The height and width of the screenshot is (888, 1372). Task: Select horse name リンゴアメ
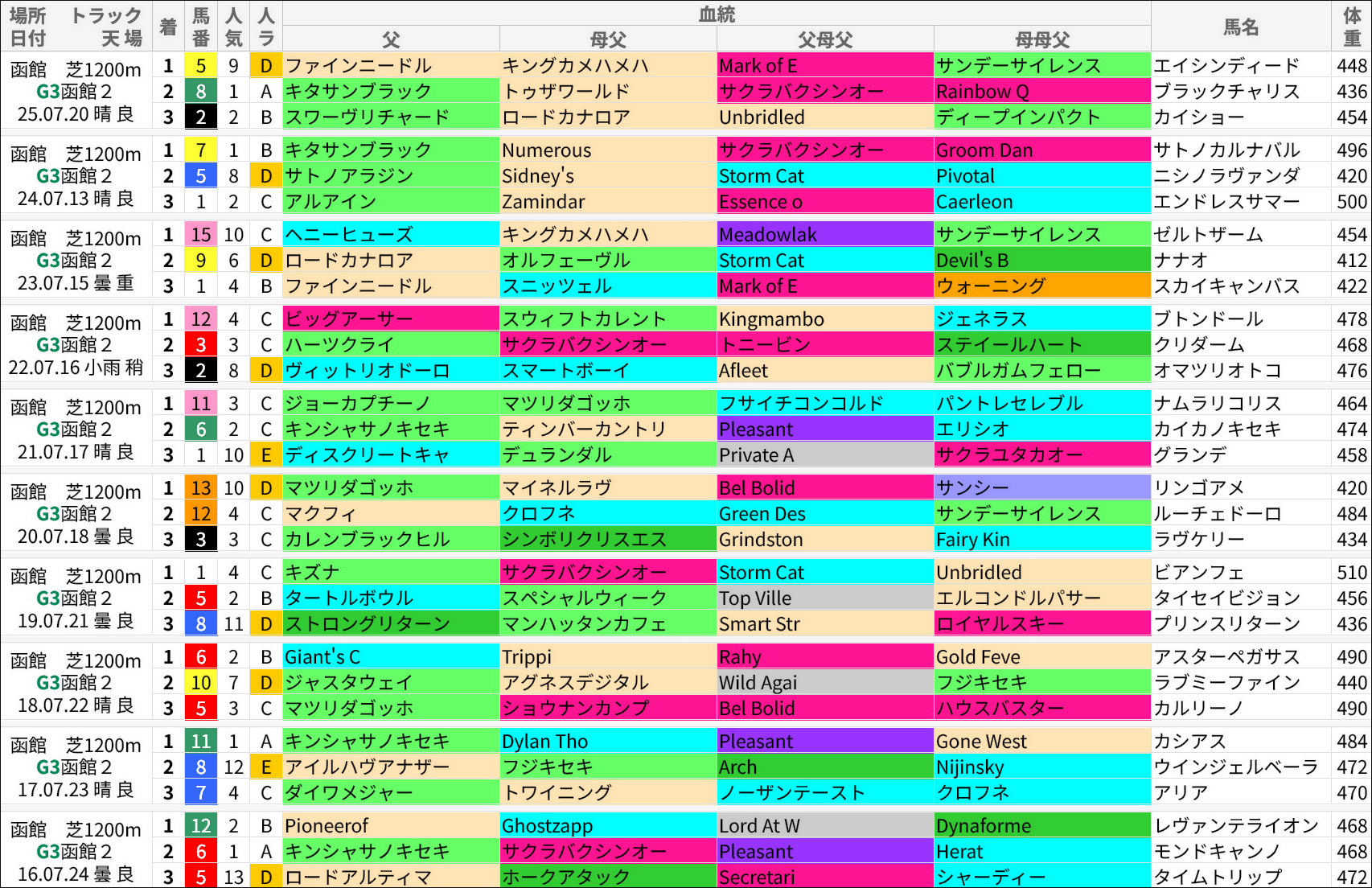coord(1198,487)
